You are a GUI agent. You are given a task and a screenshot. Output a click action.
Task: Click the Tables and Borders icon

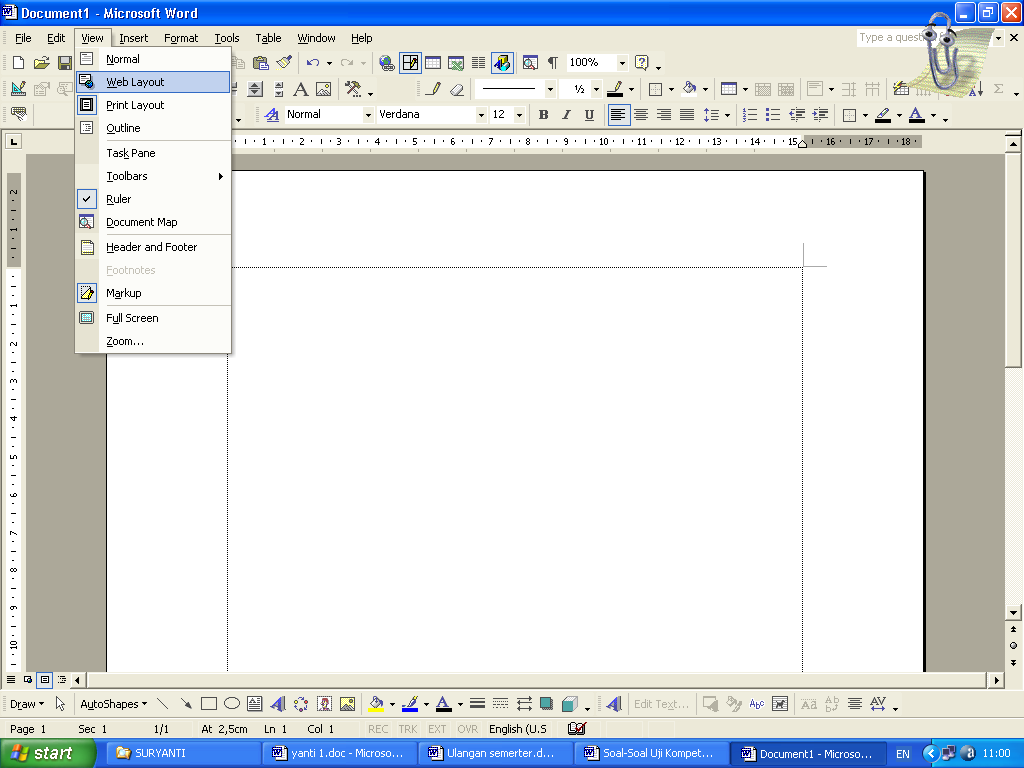click(x=410, y=63)
